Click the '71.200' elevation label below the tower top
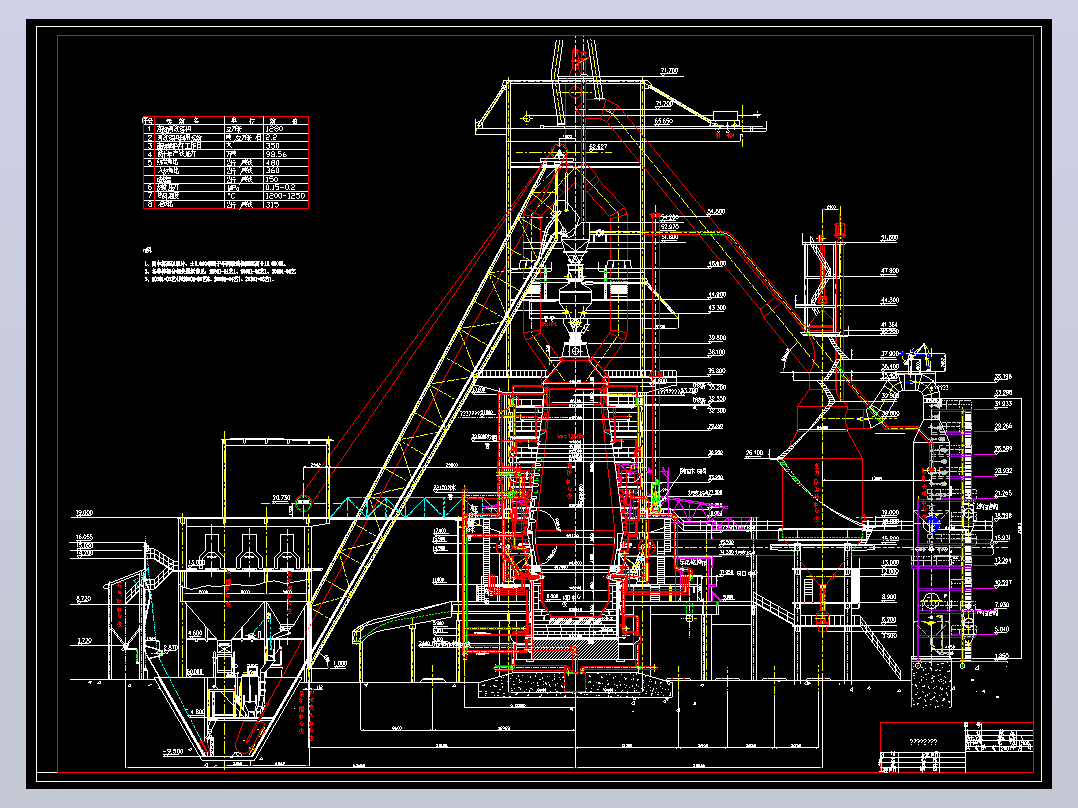 (x=663, y=105)
